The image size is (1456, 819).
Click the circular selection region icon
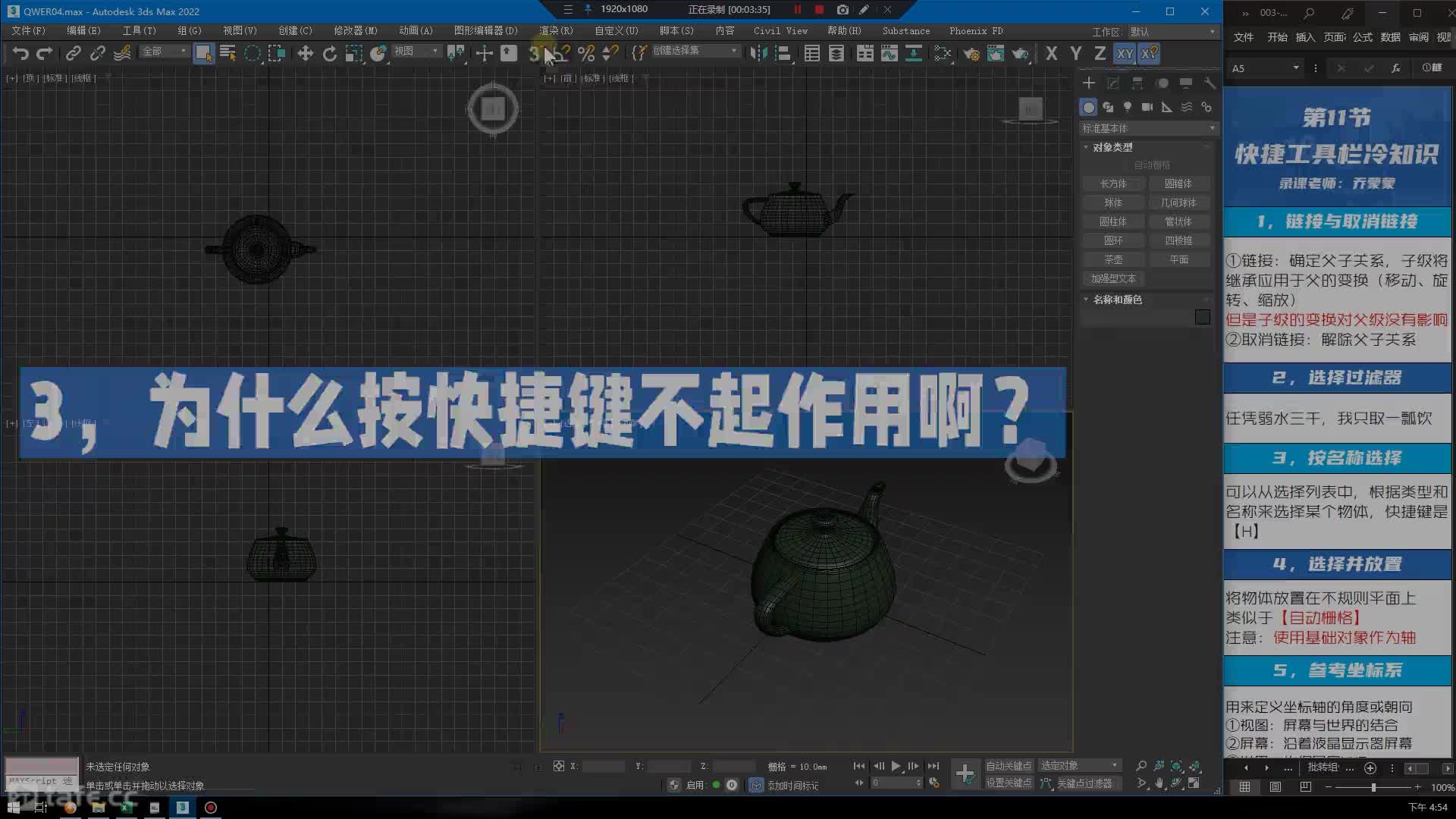253,53
